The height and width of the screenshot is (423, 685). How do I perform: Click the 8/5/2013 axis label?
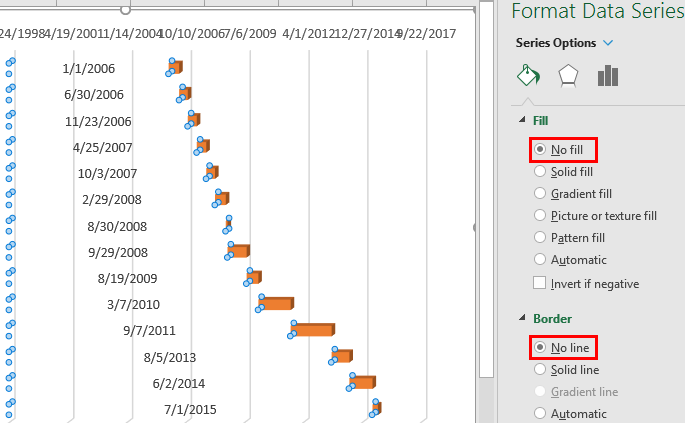point(170,357)
